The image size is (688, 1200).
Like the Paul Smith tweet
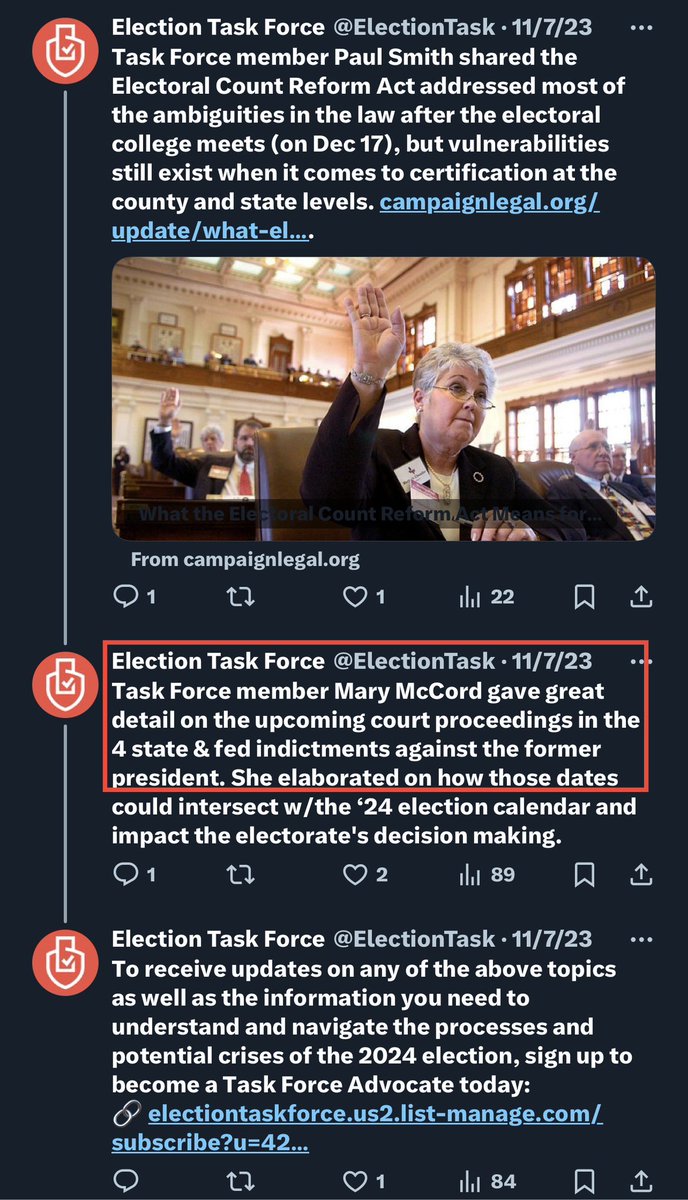click(355, 597)
